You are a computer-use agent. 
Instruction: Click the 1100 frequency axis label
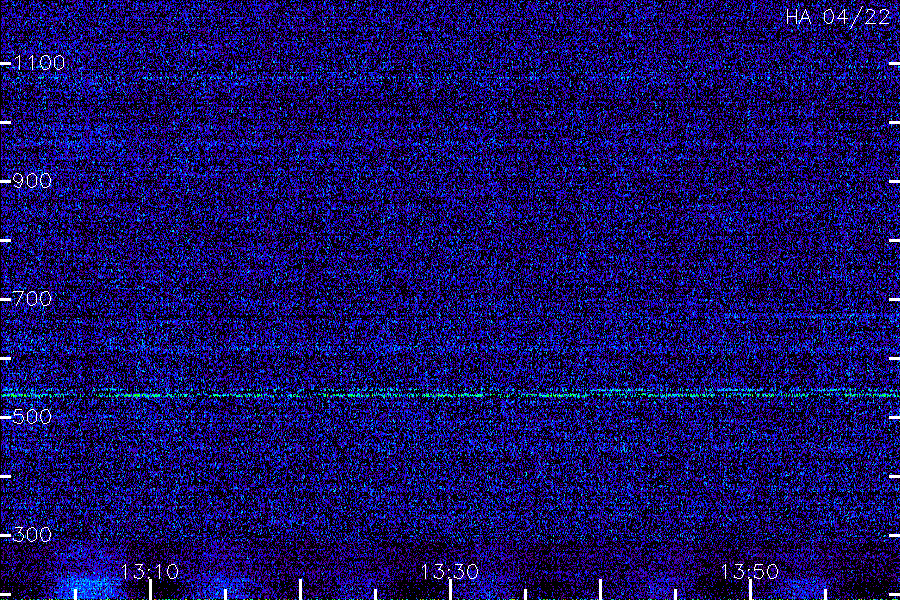point(39,63)
